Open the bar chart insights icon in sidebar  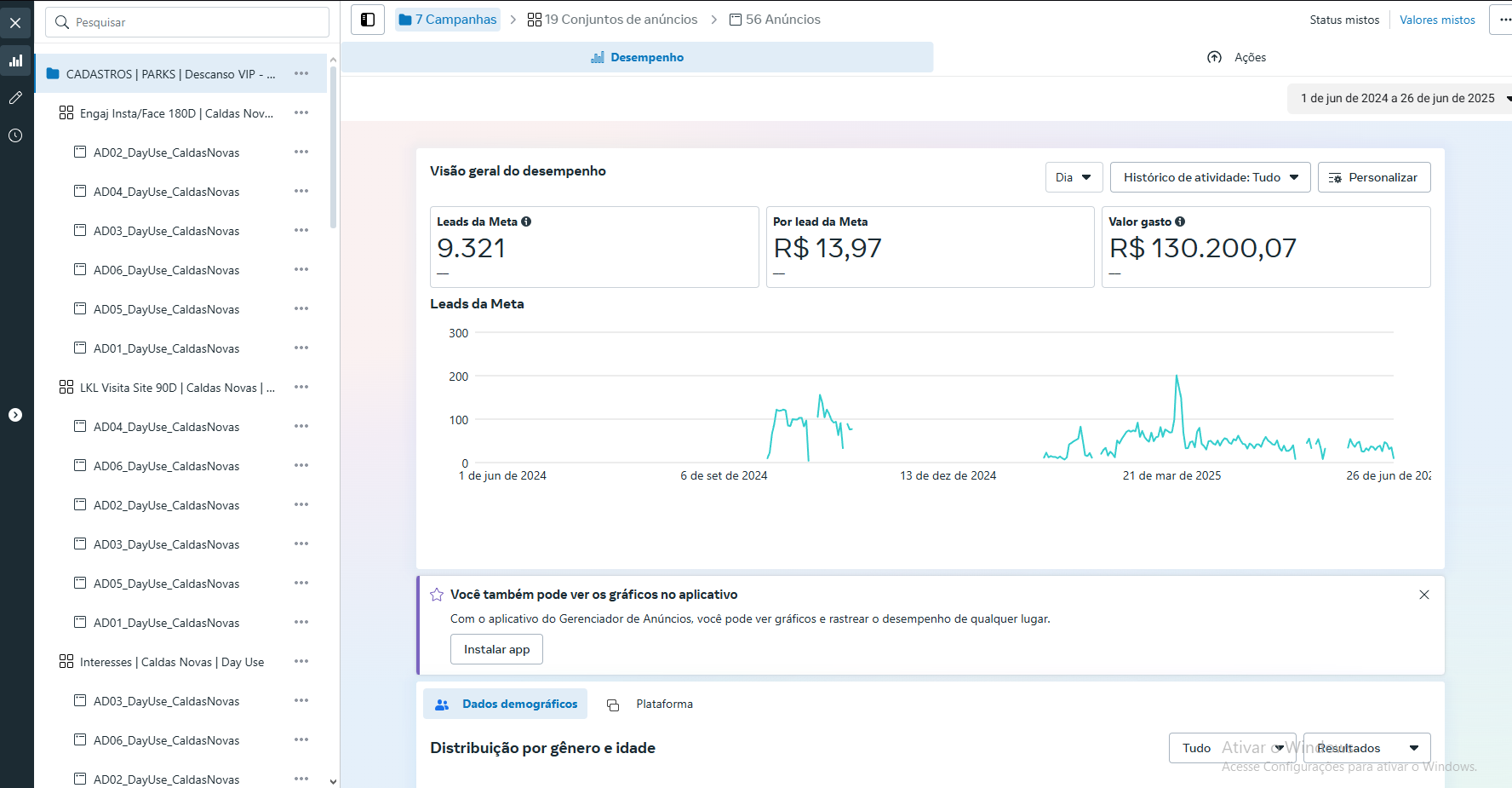point(15,60)
